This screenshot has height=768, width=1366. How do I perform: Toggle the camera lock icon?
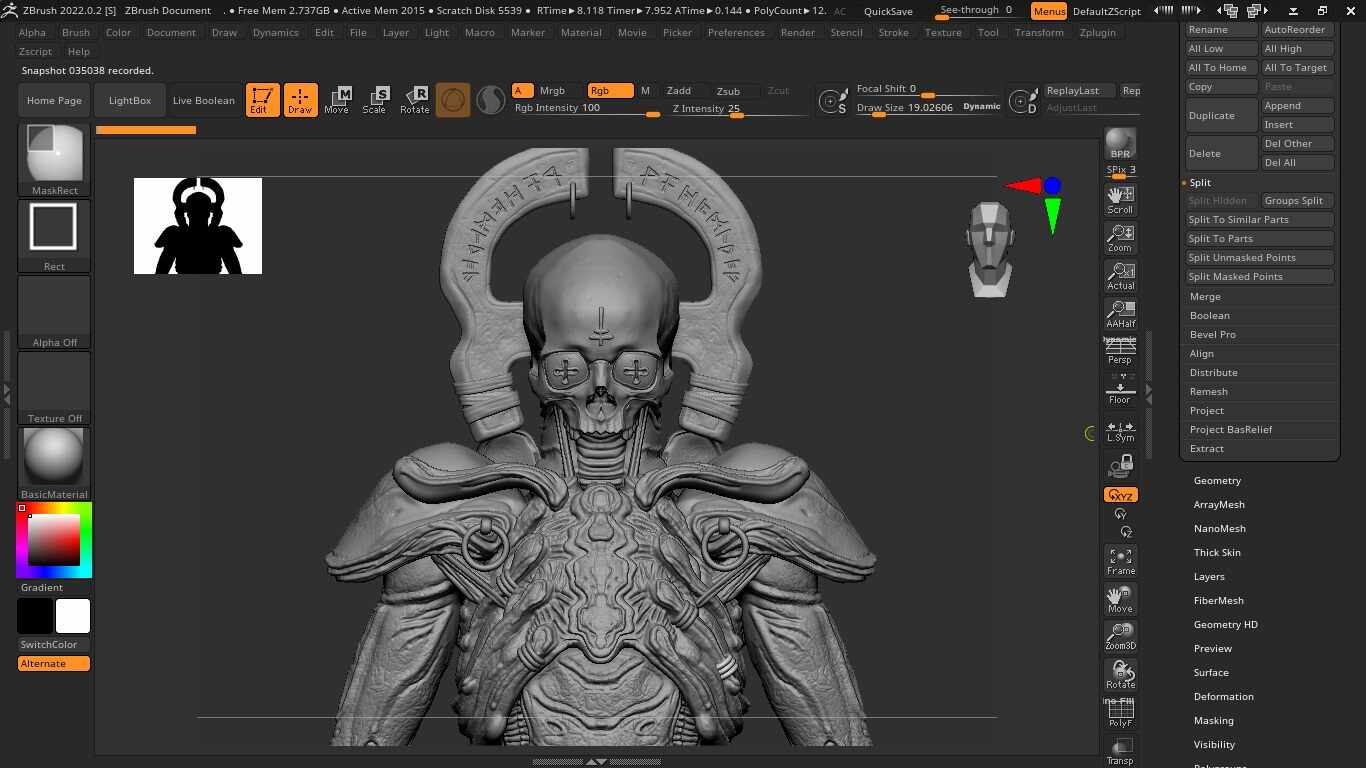[x=1120, y=467]
